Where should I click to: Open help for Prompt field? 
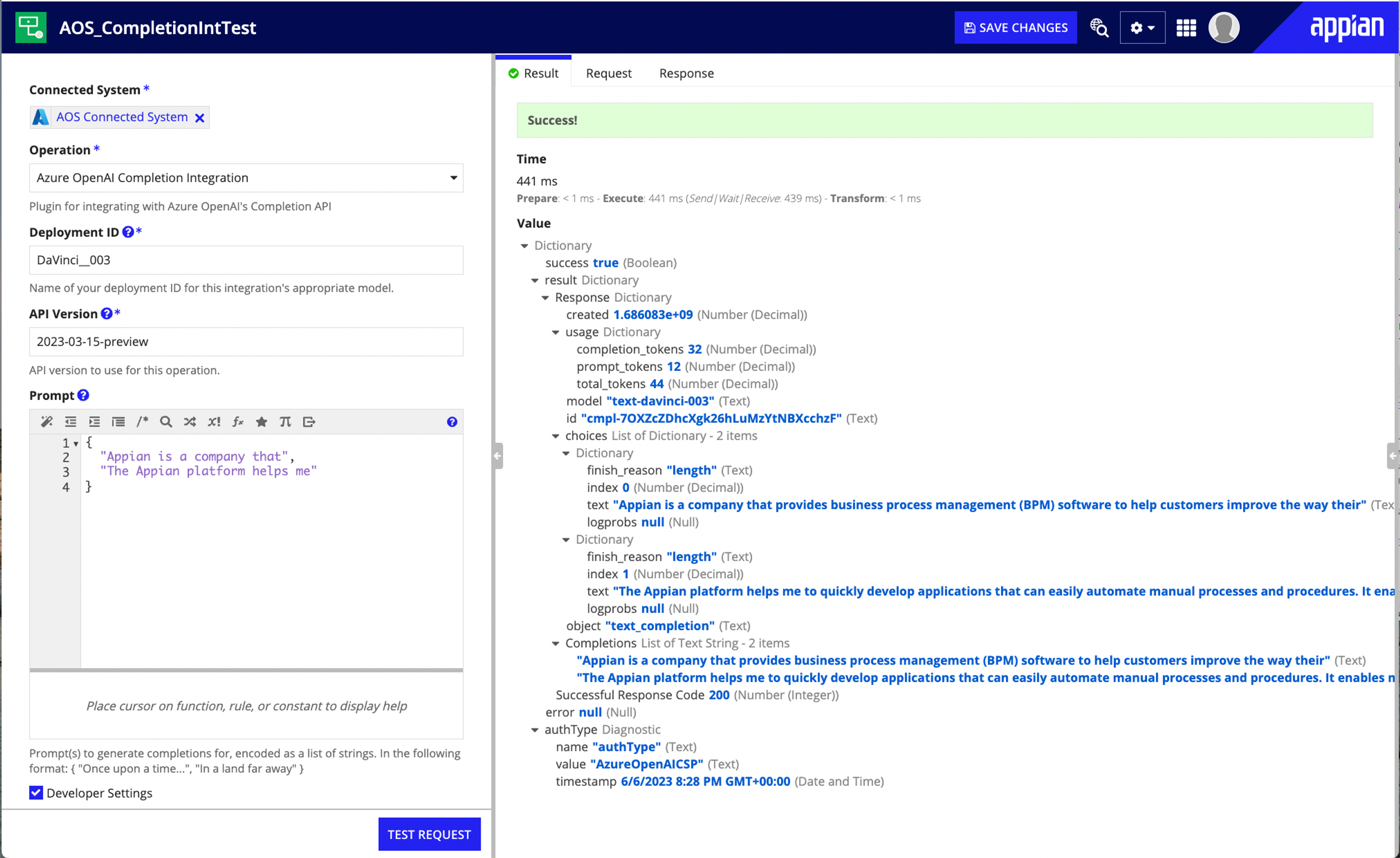(83, 395)
